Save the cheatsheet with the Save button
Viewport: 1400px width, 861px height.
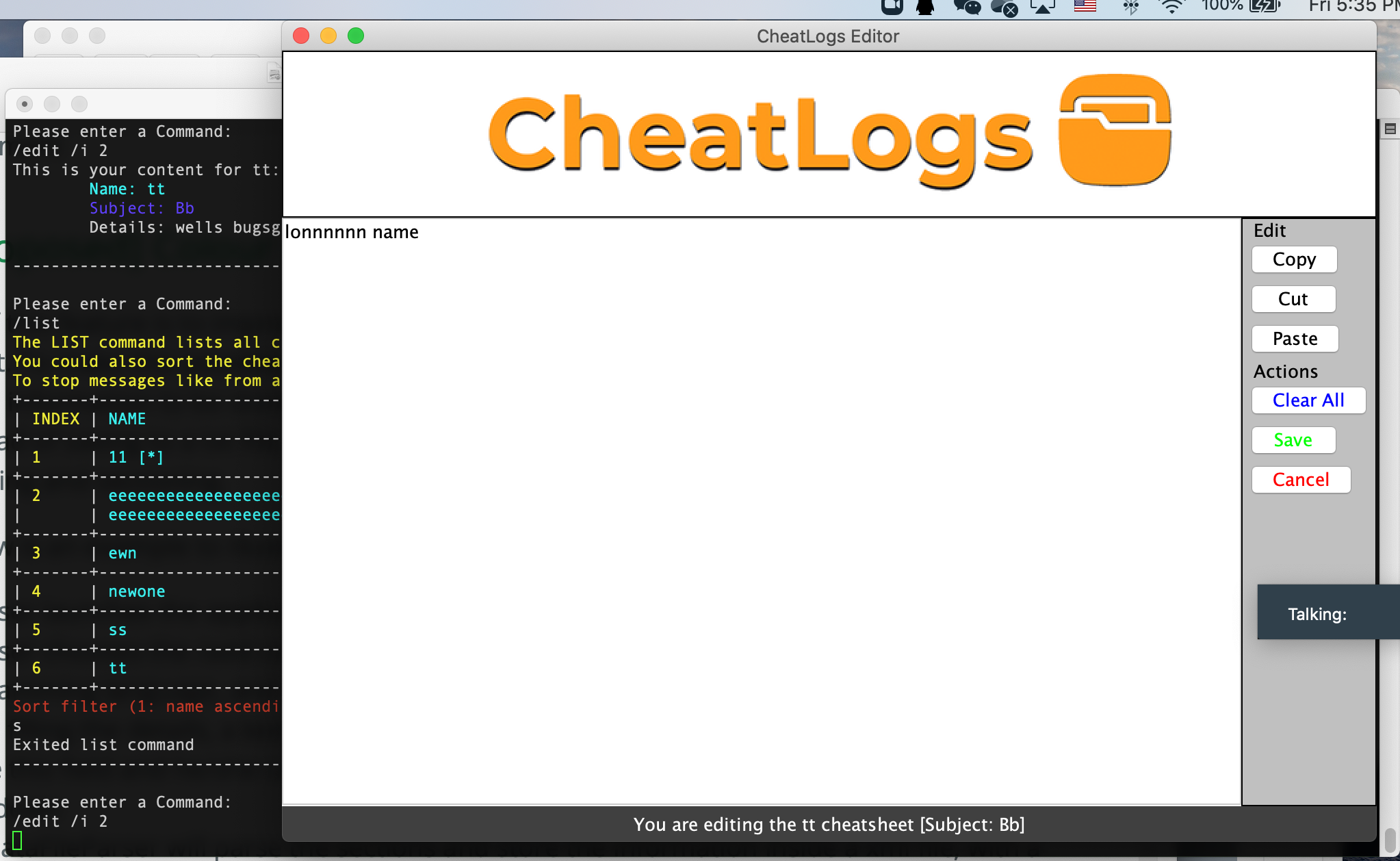click(x=1293, y=440)
